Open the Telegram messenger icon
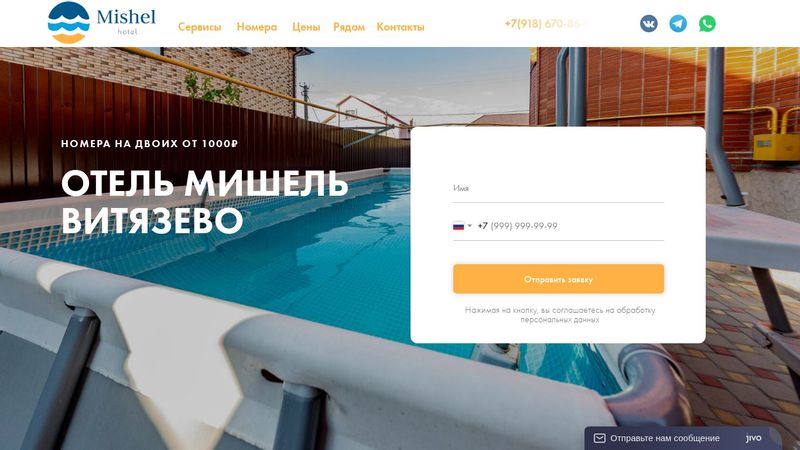Image resolution: width=800 pixels, height=450 pixels. click(x=678, y=23)
